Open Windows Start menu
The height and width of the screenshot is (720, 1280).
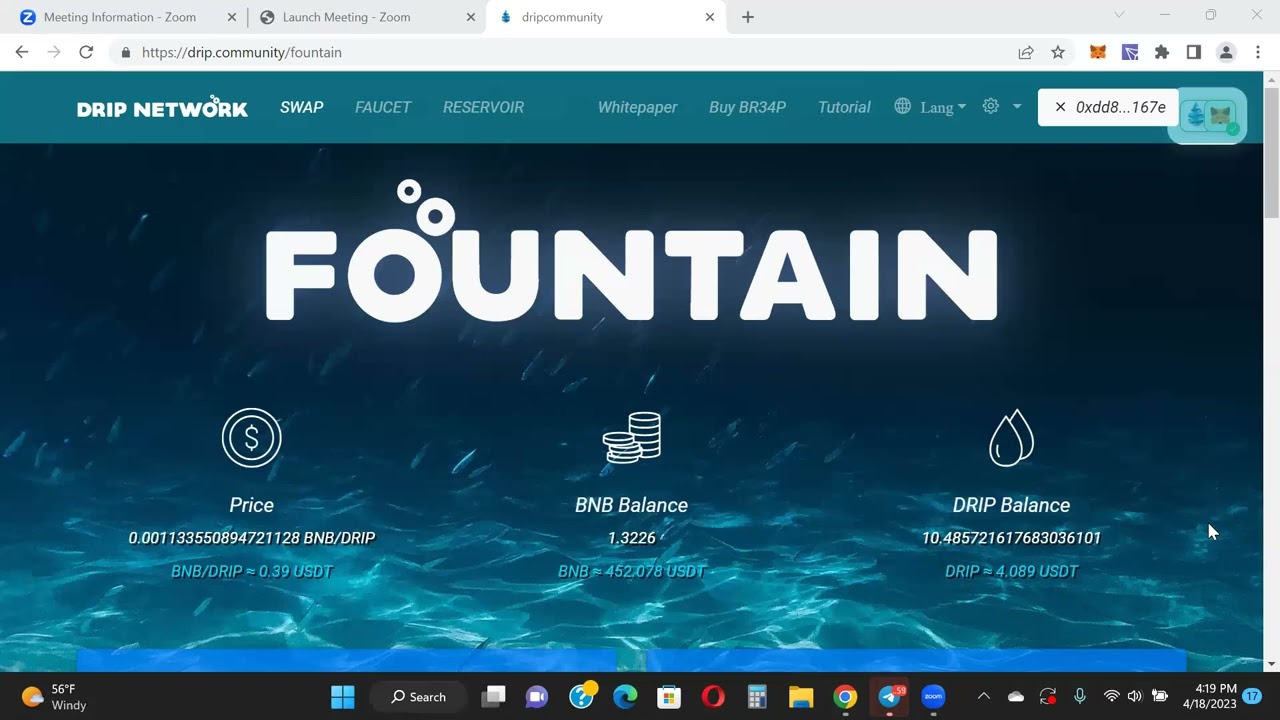[343, 697]
